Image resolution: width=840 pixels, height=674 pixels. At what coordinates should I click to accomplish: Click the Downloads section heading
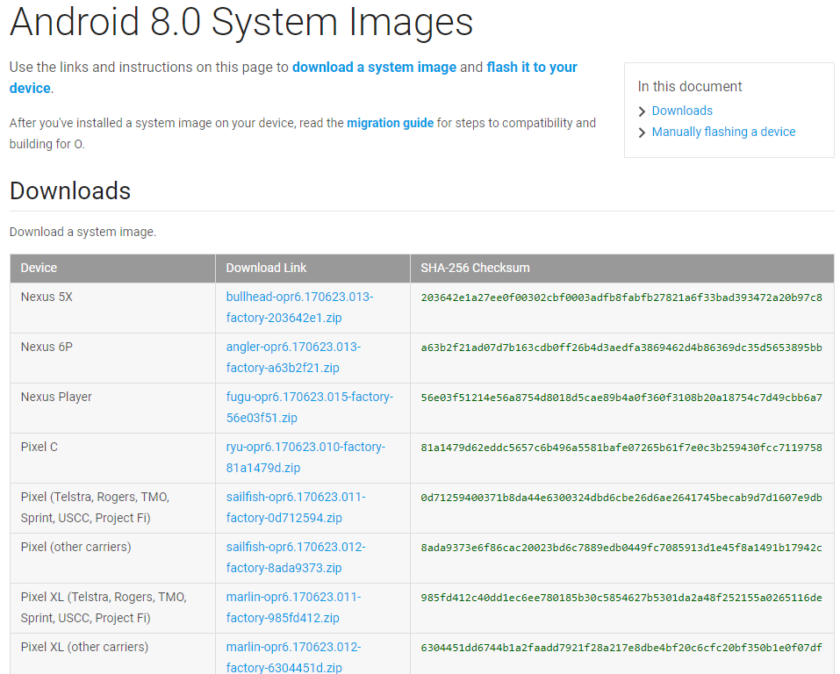tap(70, 191)
